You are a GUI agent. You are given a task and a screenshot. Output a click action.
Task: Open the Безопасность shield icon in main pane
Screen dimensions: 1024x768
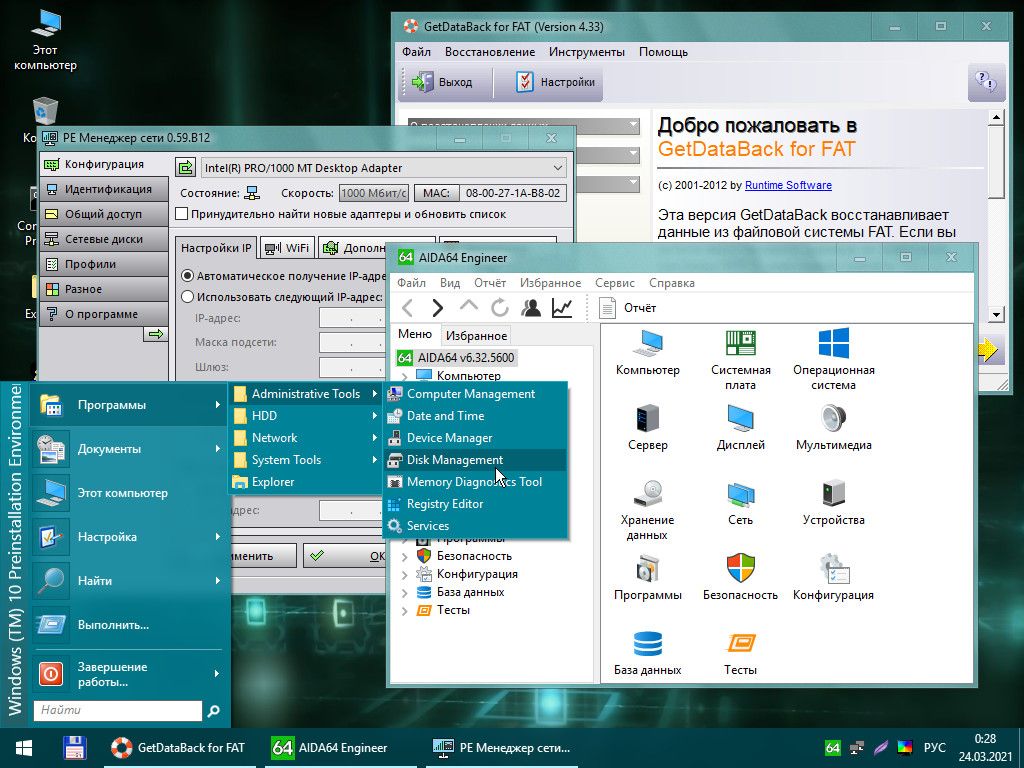(x=740, y=569)
